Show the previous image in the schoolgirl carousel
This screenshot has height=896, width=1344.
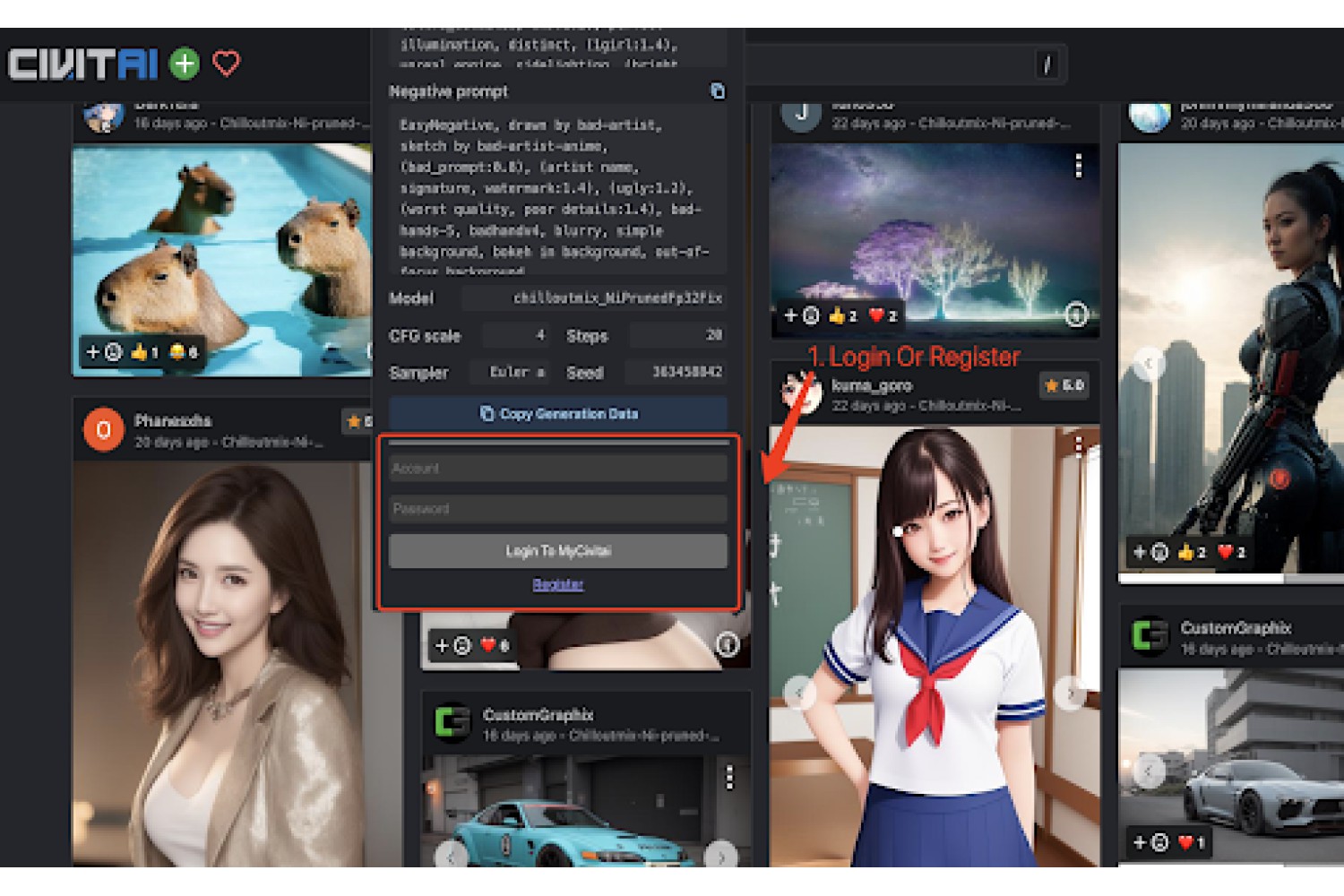pos(800,692)
